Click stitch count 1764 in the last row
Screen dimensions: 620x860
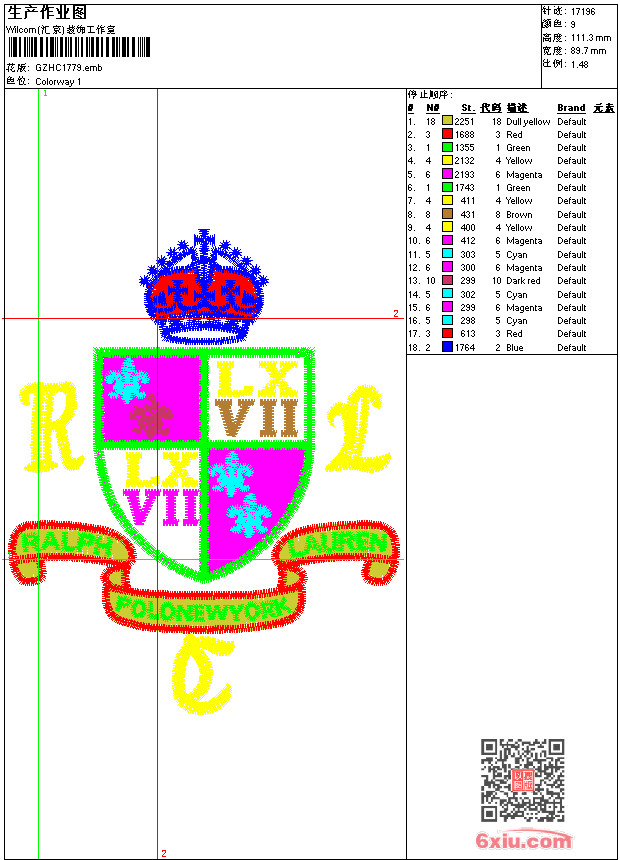click(x=464, y=347)
